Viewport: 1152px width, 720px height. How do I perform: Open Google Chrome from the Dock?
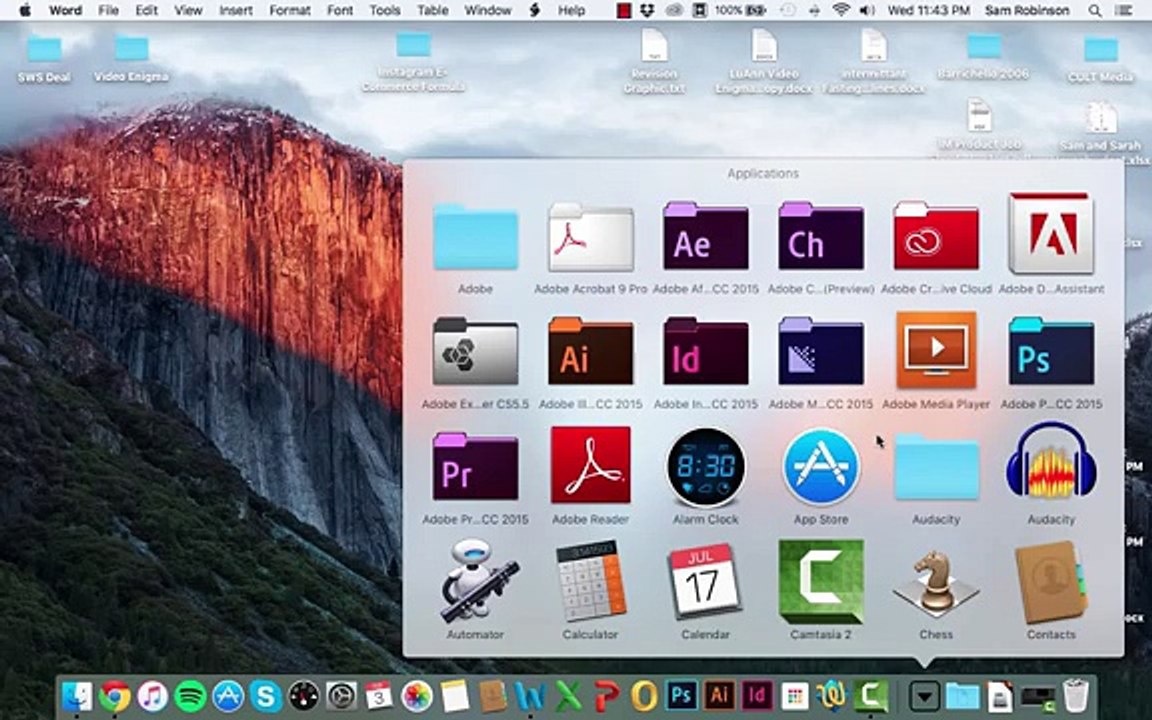click(114, 695)
